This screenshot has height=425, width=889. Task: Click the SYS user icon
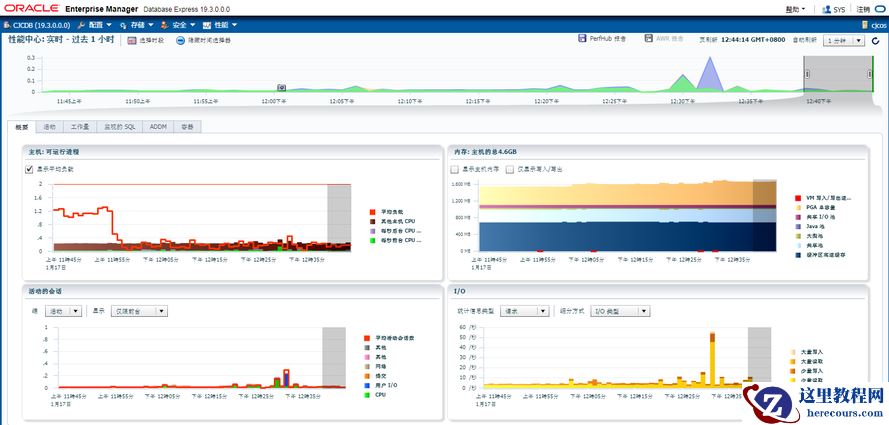(824, 9)
